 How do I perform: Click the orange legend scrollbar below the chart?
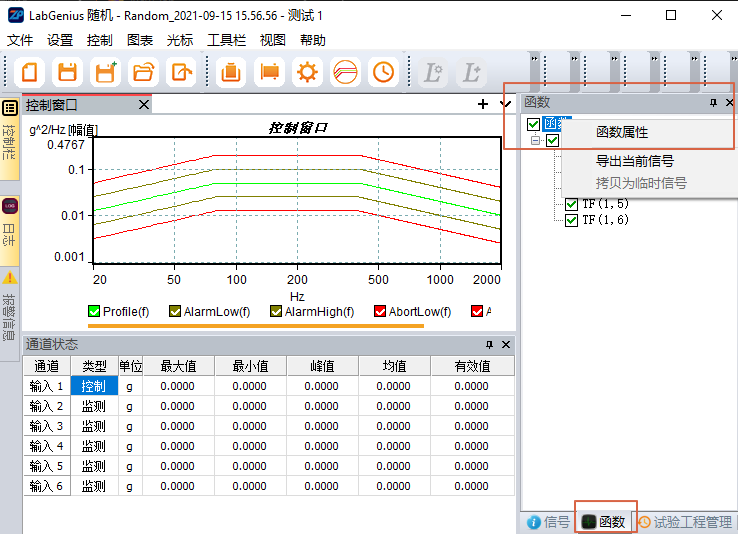(256, 326)
